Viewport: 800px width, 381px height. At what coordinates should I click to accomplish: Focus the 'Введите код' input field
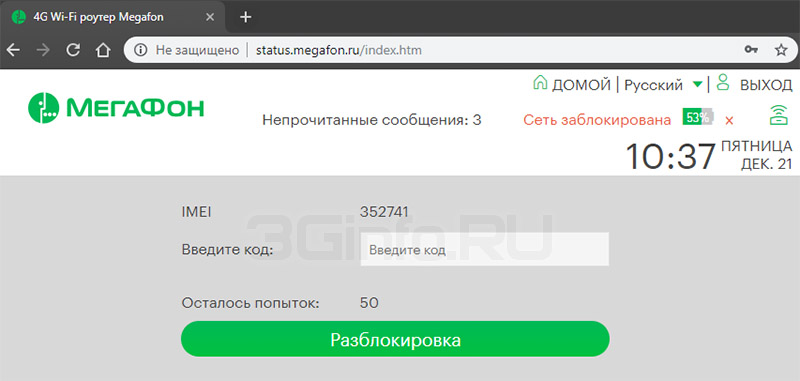click(x=485, y=249)
